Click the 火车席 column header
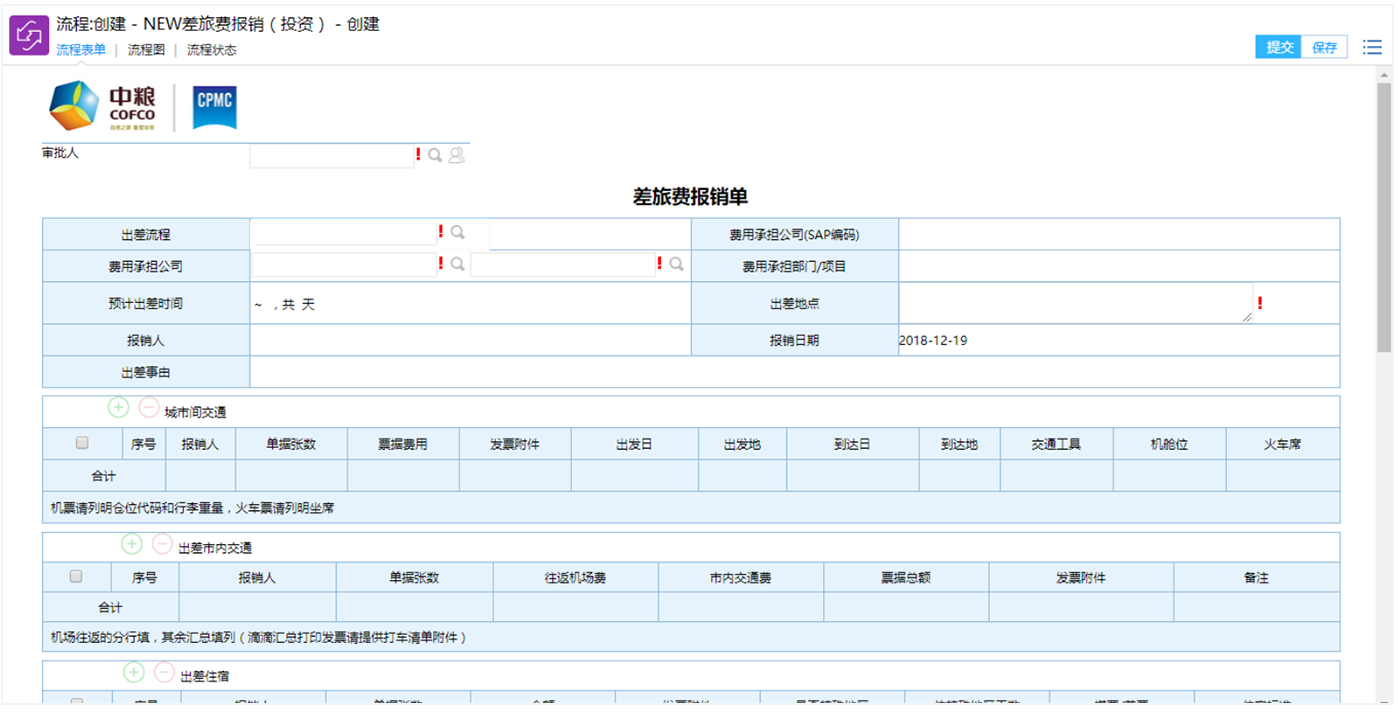 click(1283, 444)
